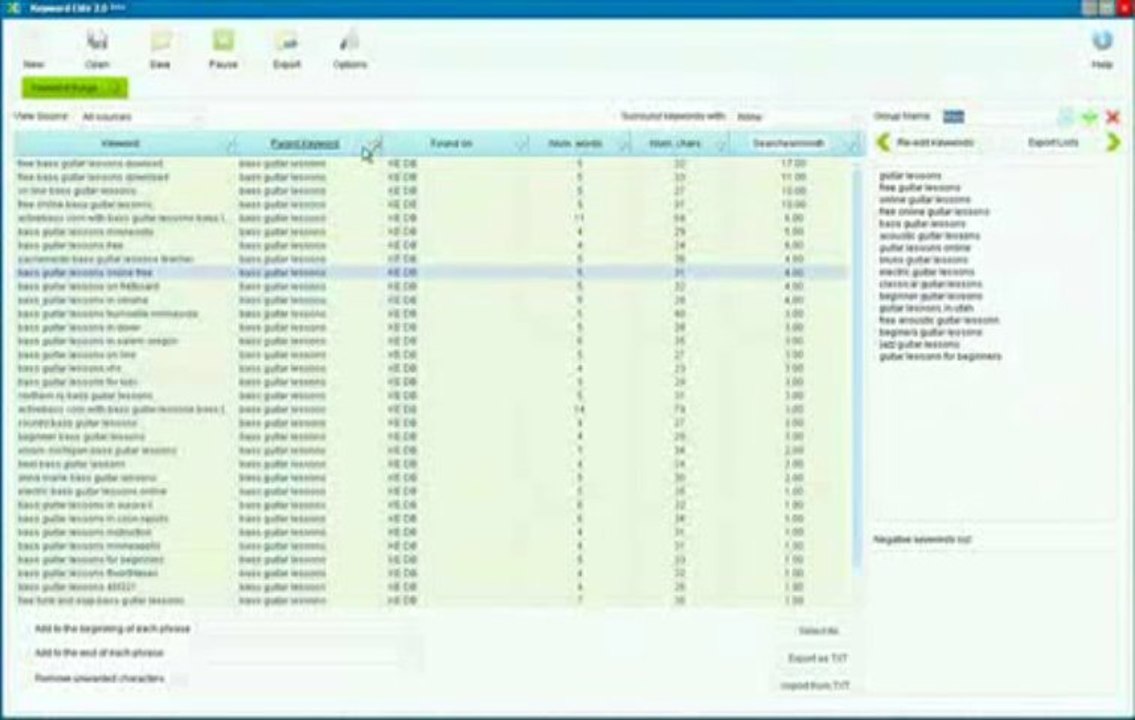Sort by Searches/month column header
Viewport: 1135px width, 720px height.
point(788,143)
